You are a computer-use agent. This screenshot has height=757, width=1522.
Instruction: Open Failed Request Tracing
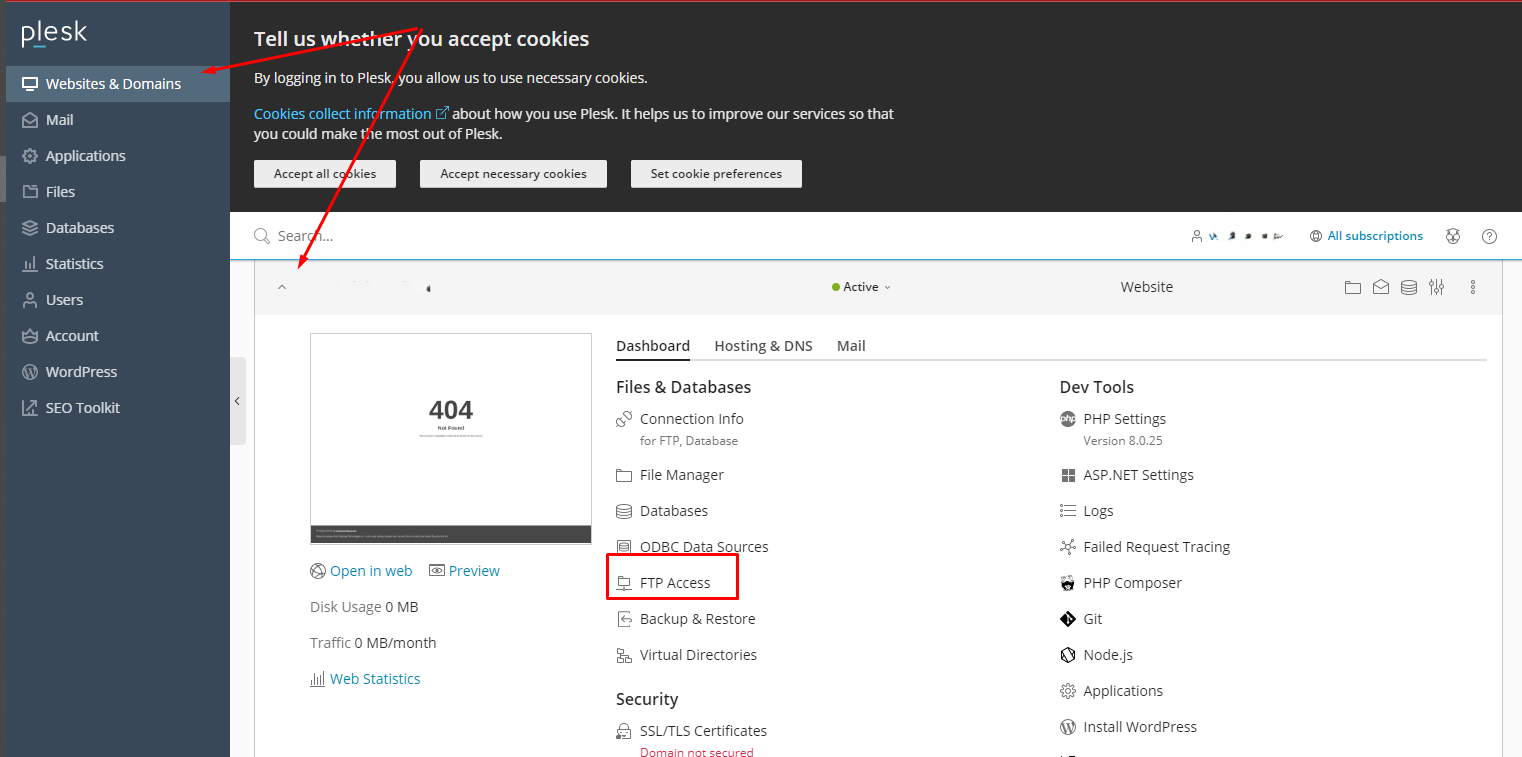pyautogui.click(x=1156, y=547)
